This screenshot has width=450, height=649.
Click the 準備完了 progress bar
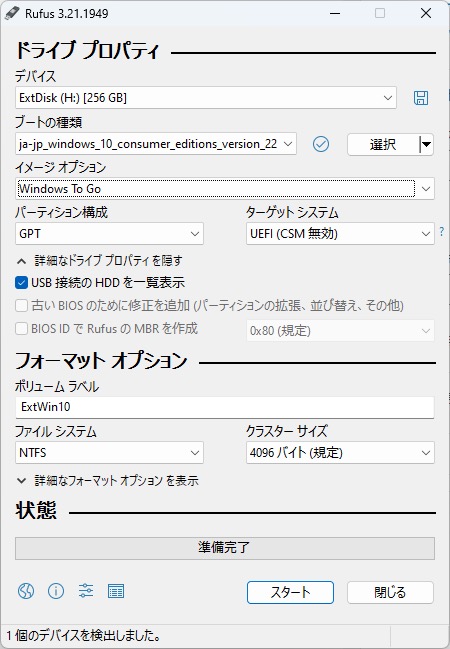point(225,548)
